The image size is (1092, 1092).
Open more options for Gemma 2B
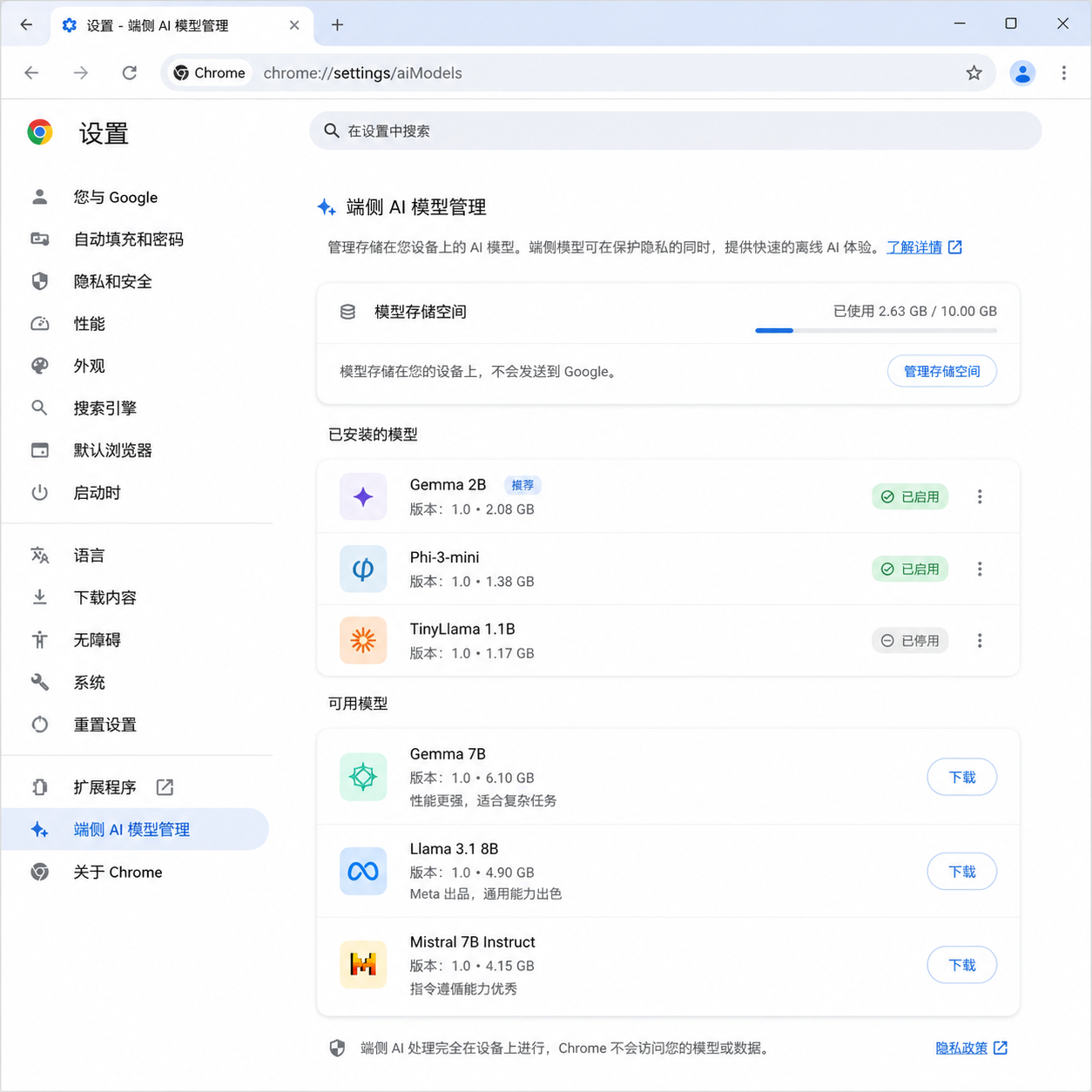point(980,496)
